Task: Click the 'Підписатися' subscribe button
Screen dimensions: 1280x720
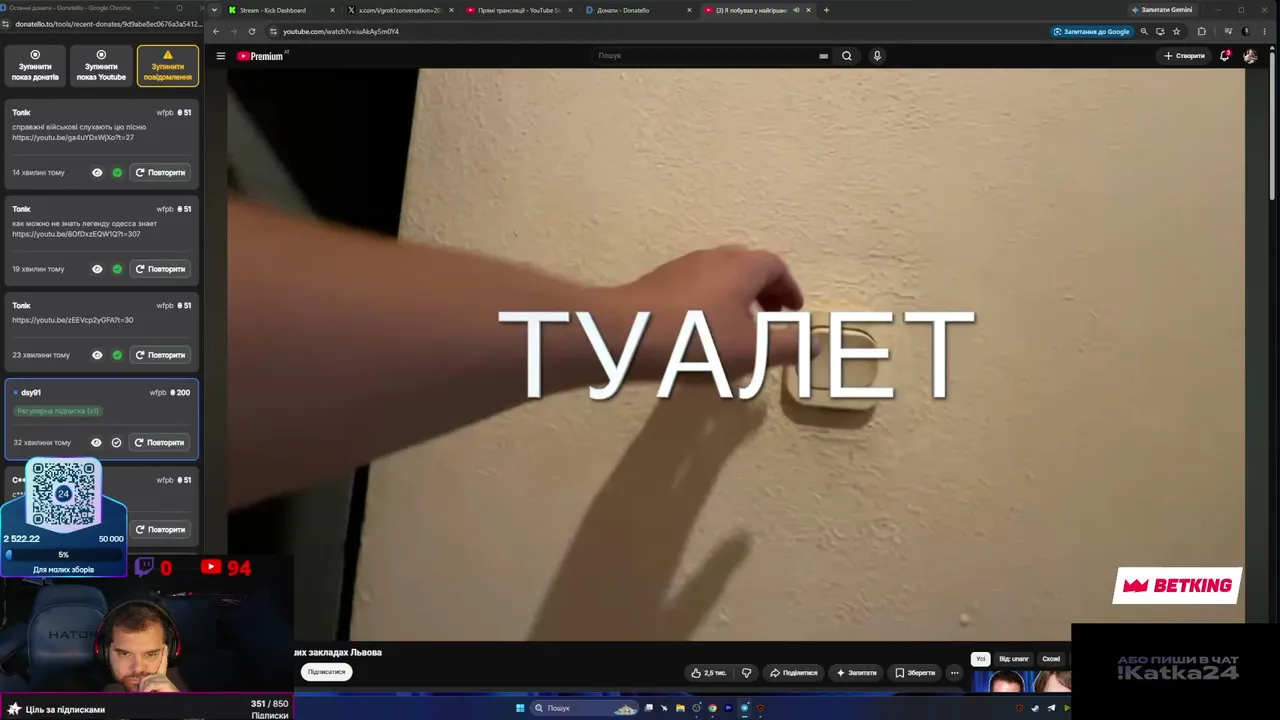Action: [x=326, y=672]
